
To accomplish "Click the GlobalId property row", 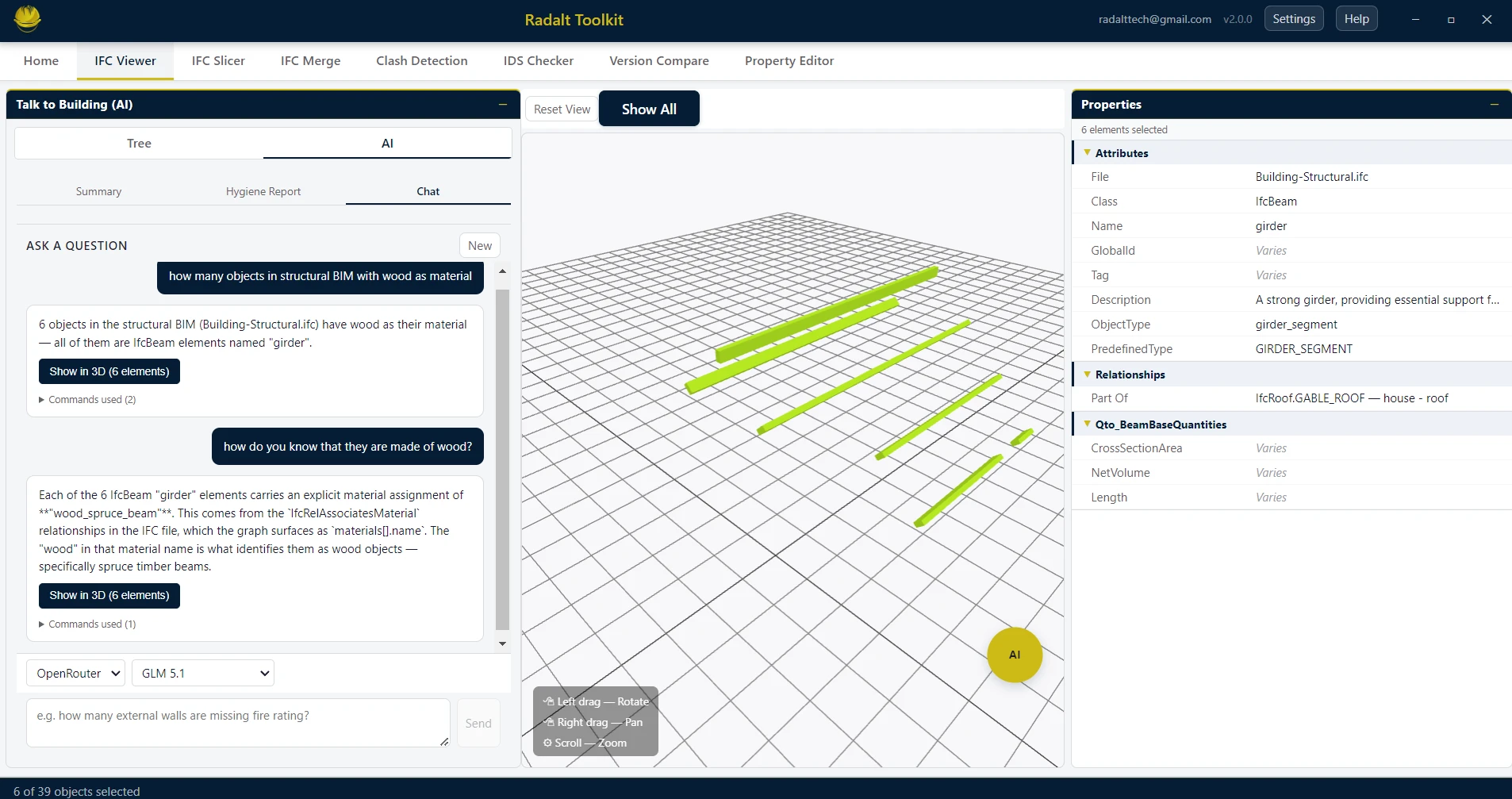I will [x=1291, y=251].
